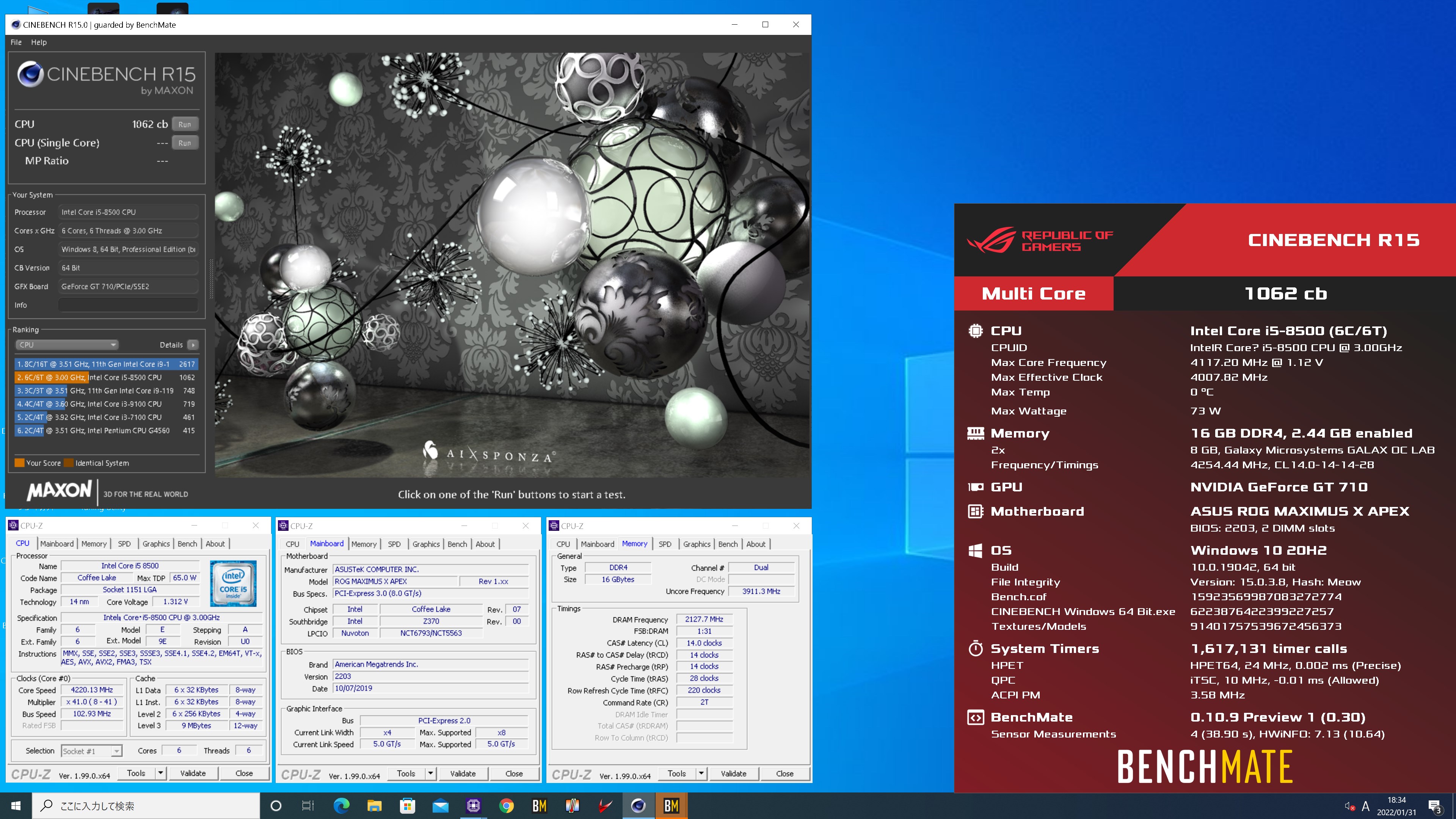Run the CPU Single Core test

185,143
